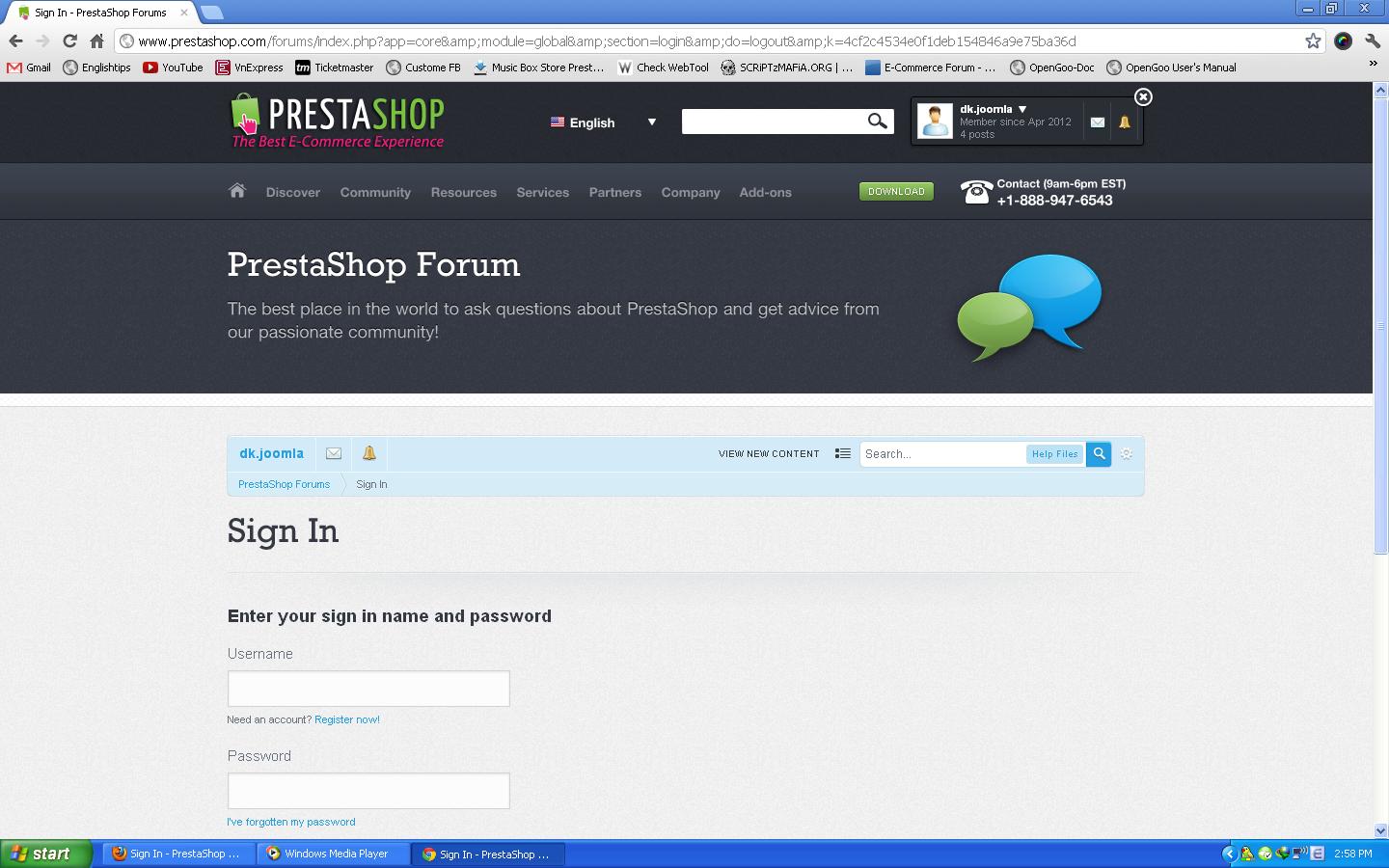Click the Password input field
Screen dimensions: 1389x868
pos(368,791)
